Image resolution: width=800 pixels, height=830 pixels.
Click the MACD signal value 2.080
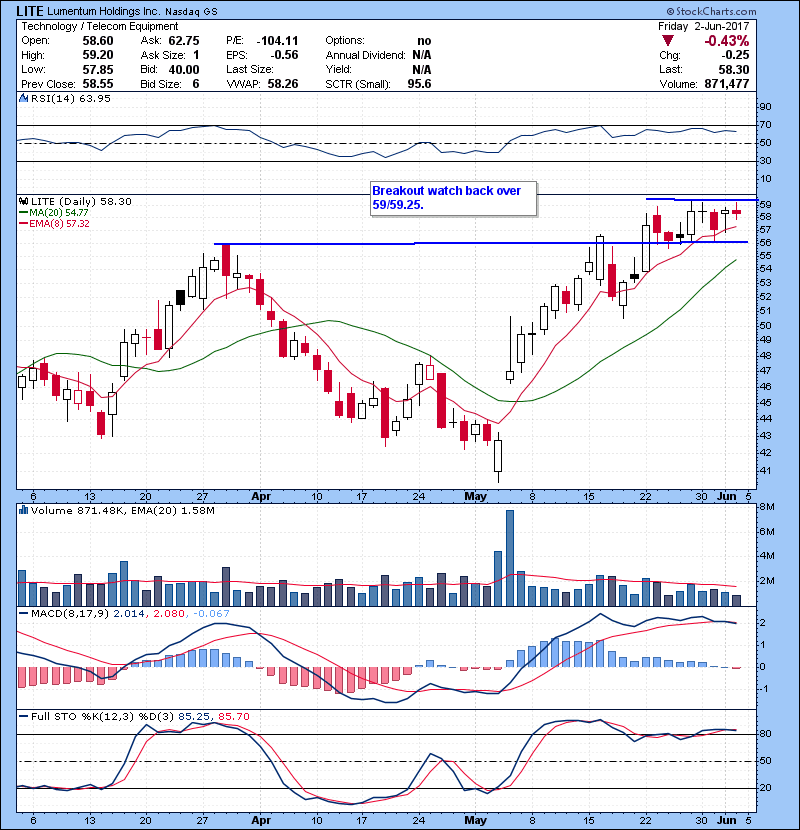click(x=168, y=614)
